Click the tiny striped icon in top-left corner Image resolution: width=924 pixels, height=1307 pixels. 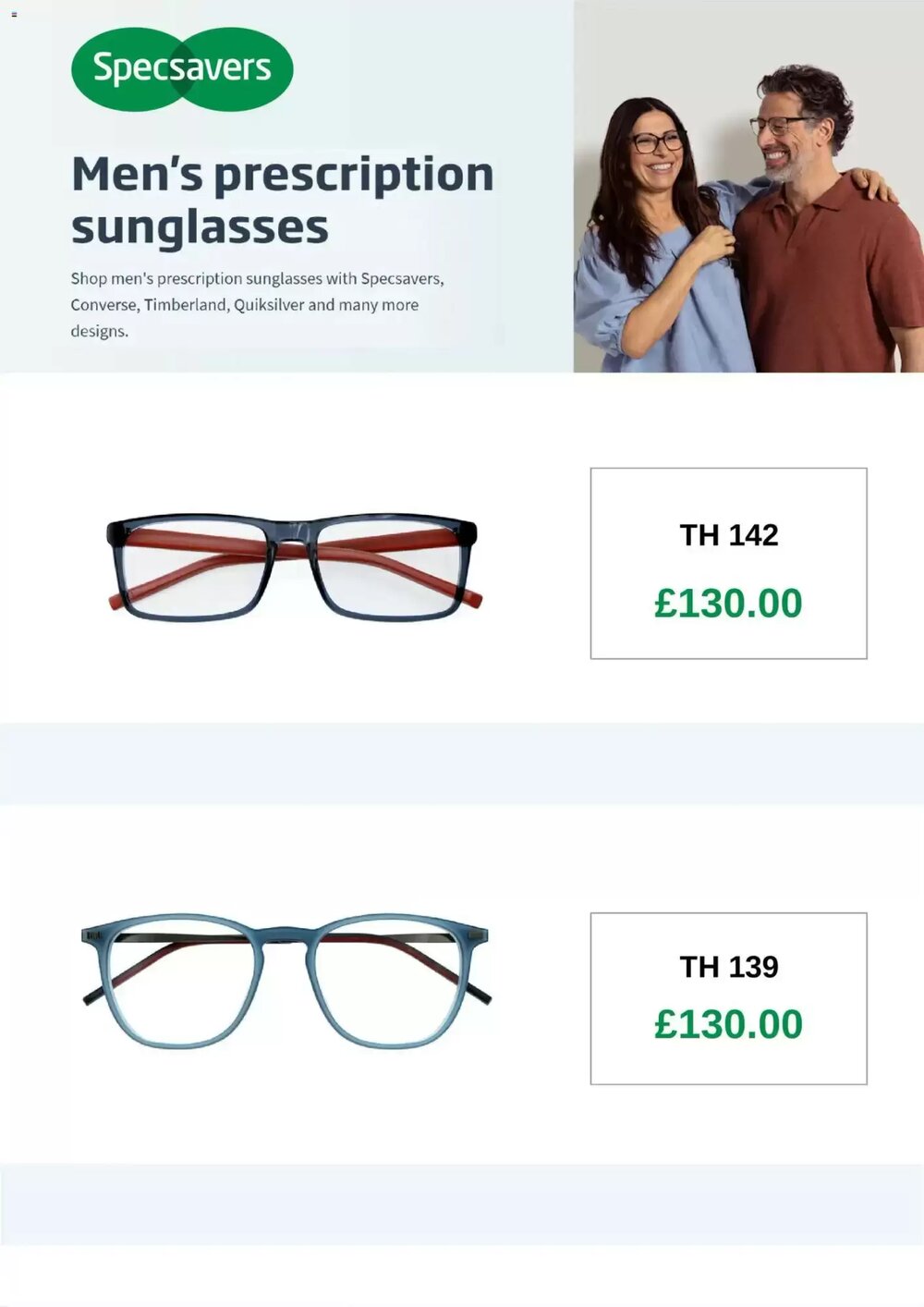14,15
